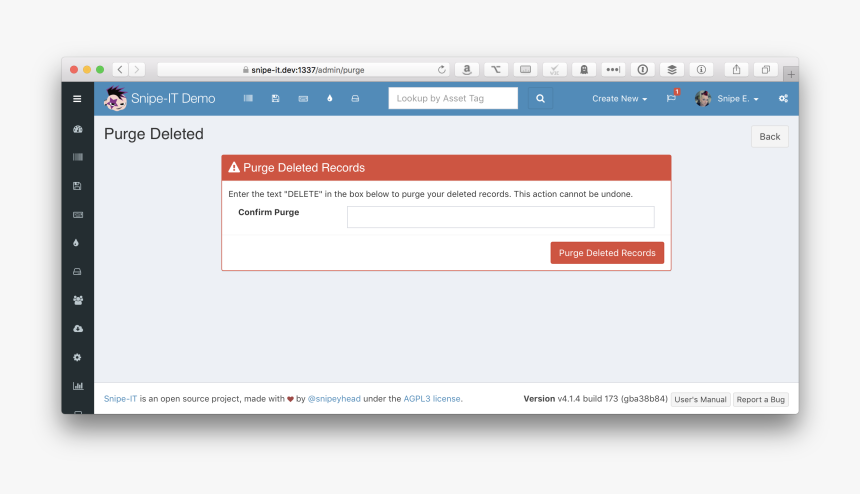This screenshot has width=860, height=494.
Task: Click the Amazon extension icon
Action: [467, 70]
